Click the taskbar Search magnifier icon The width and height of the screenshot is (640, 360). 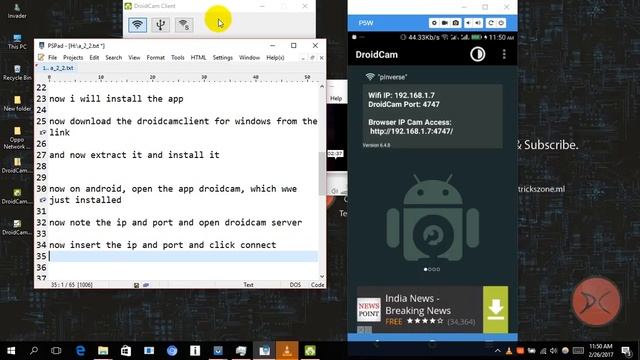tap(34, 351)
